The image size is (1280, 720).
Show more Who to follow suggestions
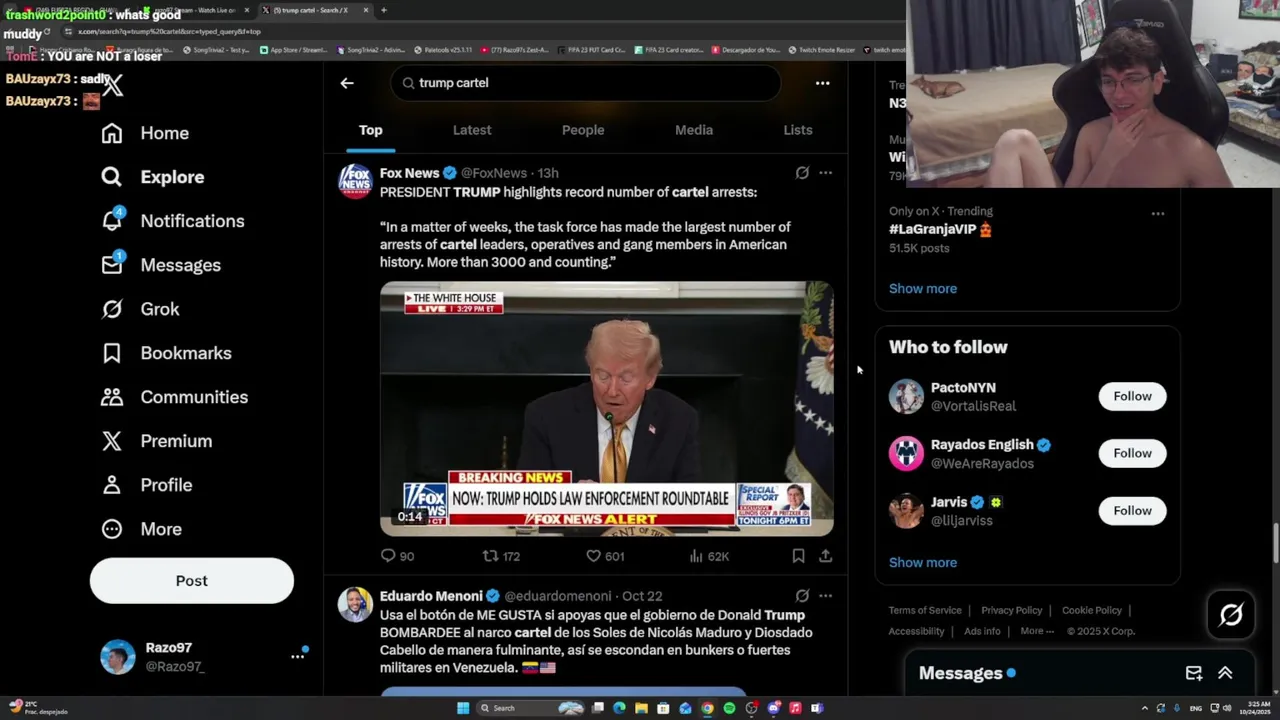(x=923, y=563)
